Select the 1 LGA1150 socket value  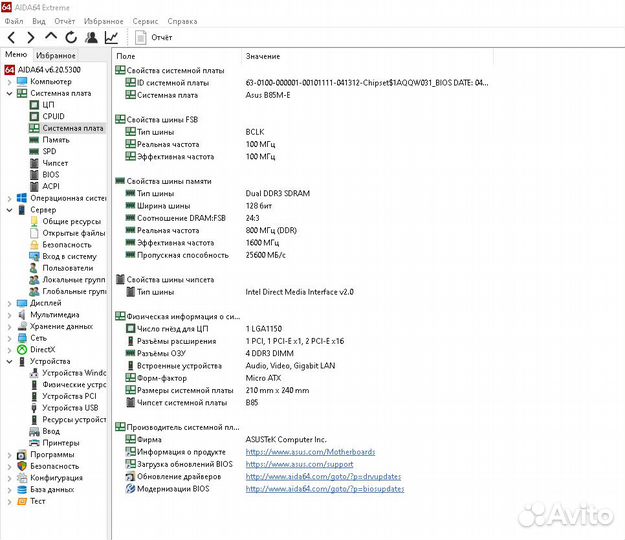coord(263,329)
